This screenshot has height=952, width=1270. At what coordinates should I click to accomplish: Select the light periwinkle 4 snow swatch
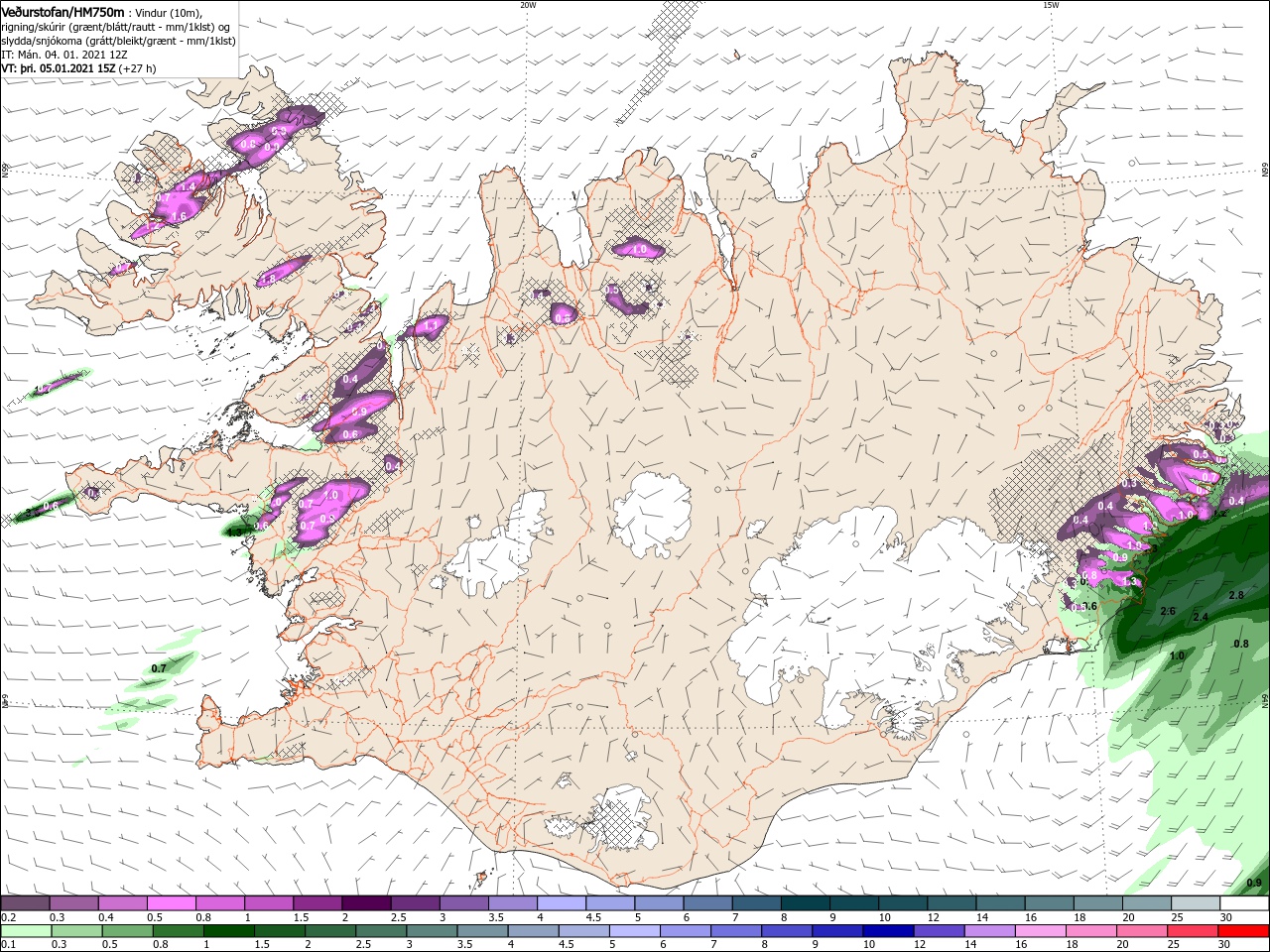pyautogui.click(x=562, y=903)
